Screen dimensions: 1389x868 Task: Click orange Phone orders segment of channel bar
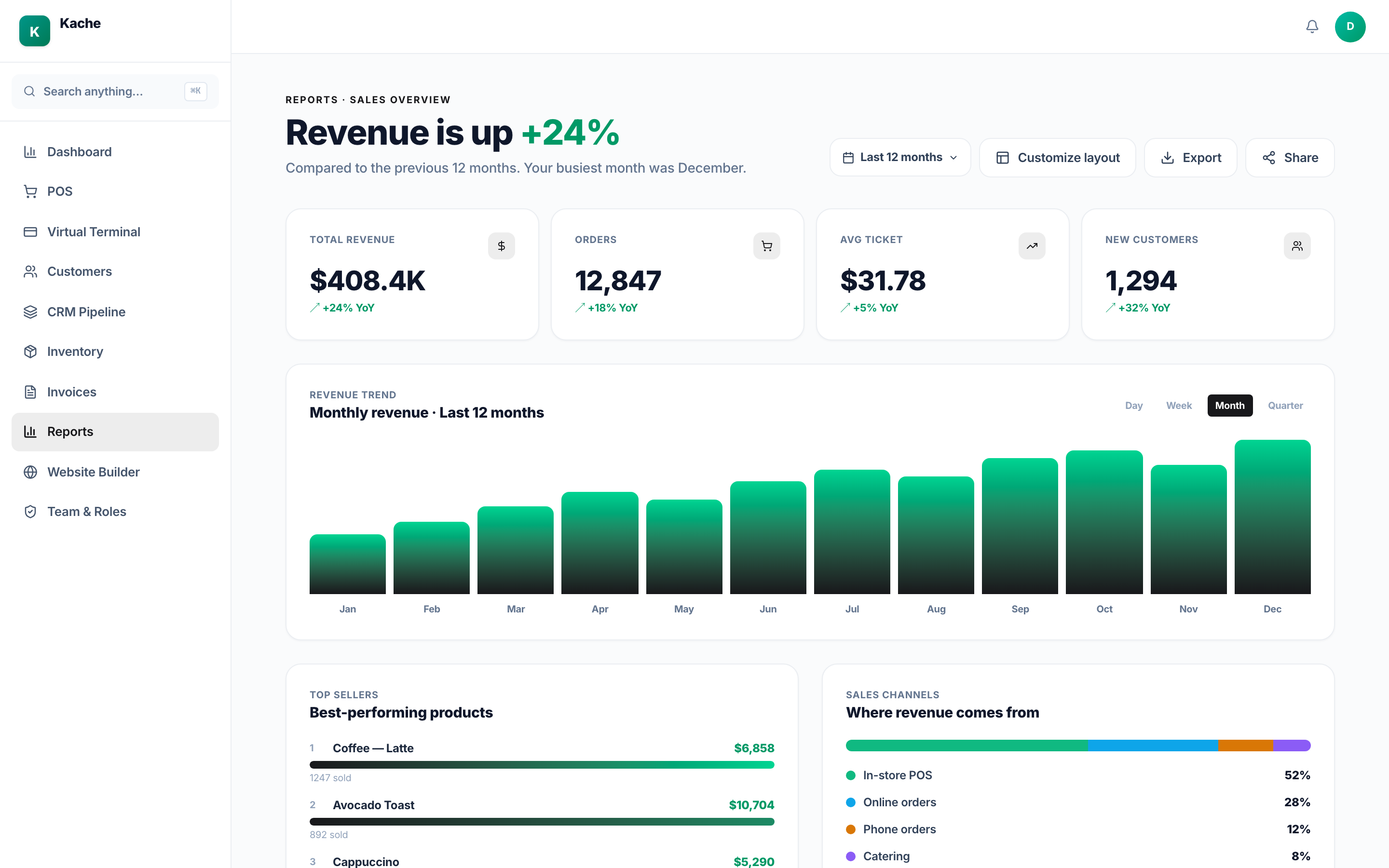click(1245, 745)
